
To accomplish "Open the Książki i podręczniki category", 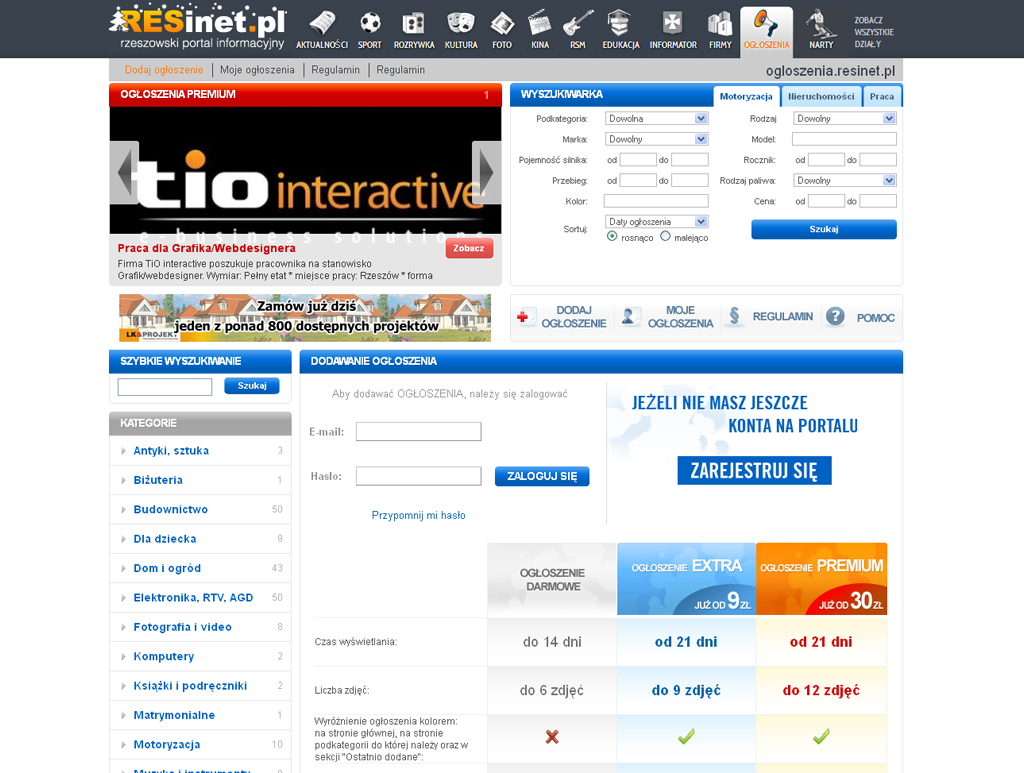I will [x=190, y=686].
